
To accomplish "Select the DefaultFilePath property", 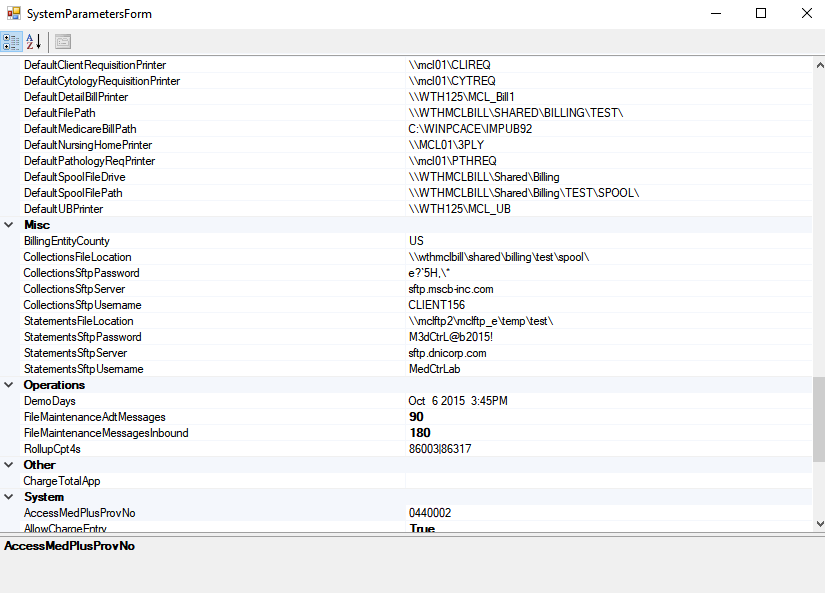I will [x=60, y=113].
